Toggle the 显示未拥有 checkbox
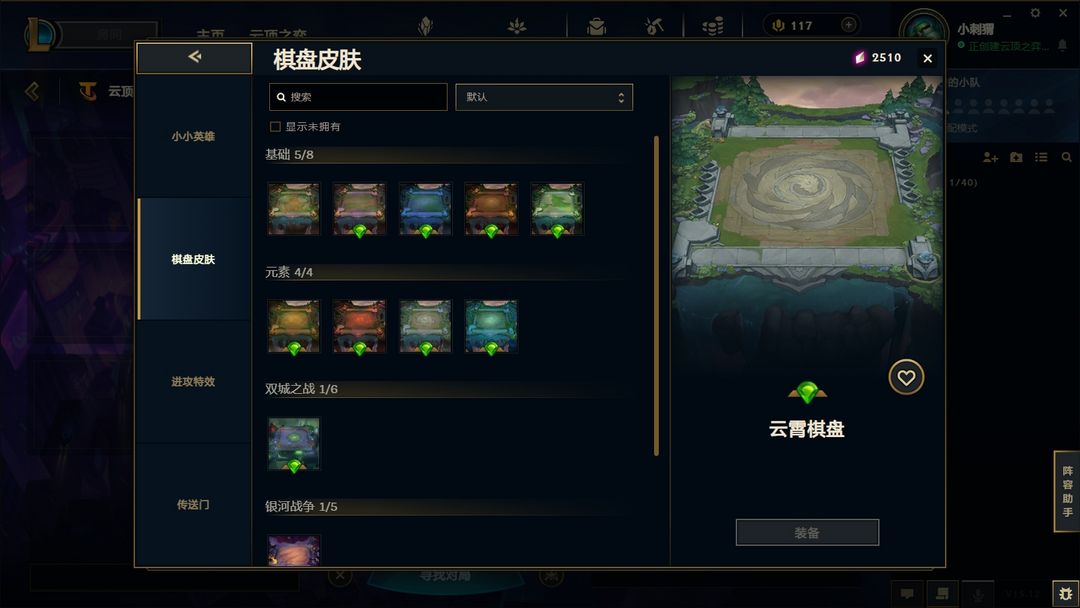 pyautogui.click(x=276, y=127)
